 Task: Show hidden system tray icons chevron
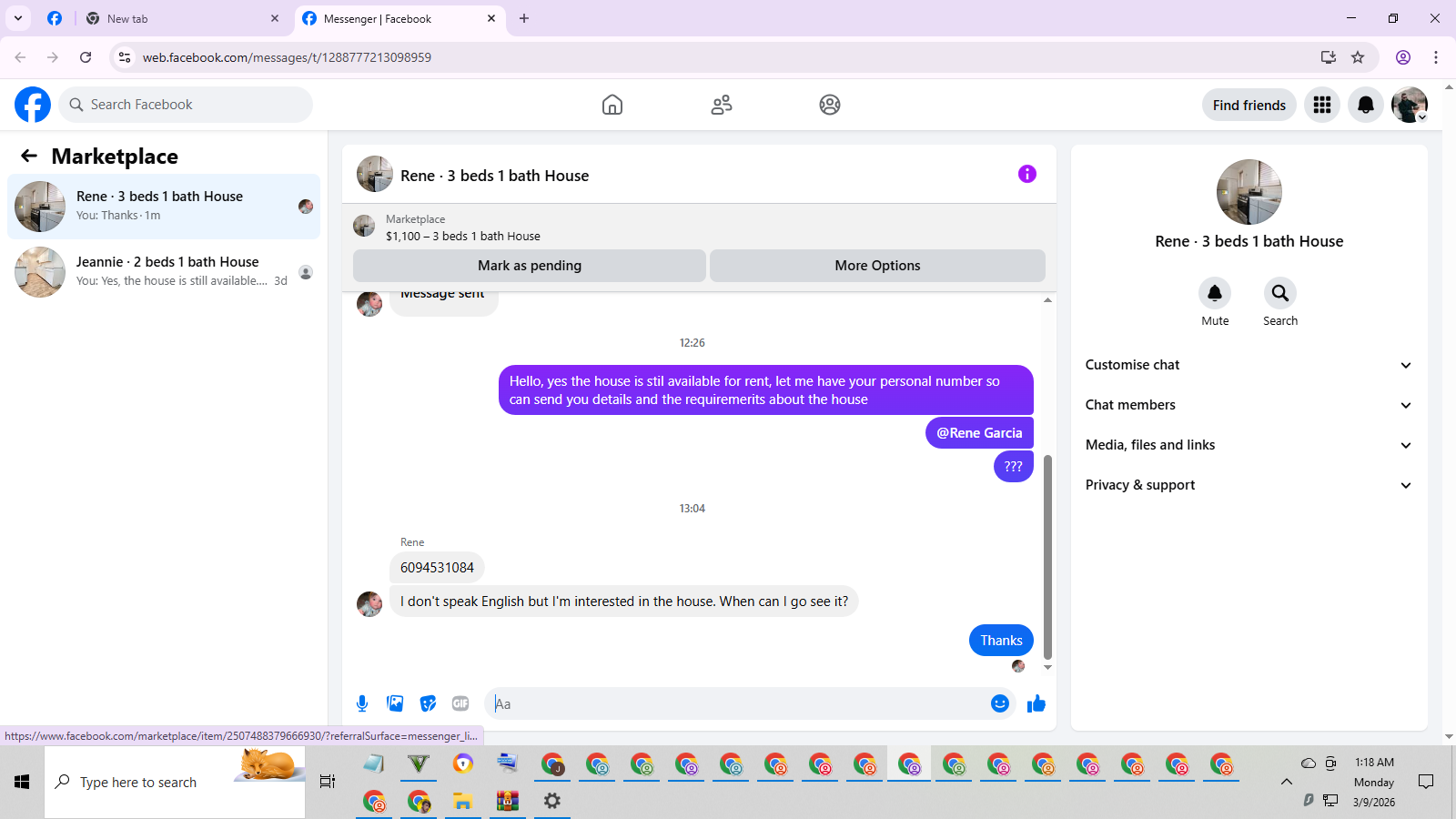(x=1286, y=782)
